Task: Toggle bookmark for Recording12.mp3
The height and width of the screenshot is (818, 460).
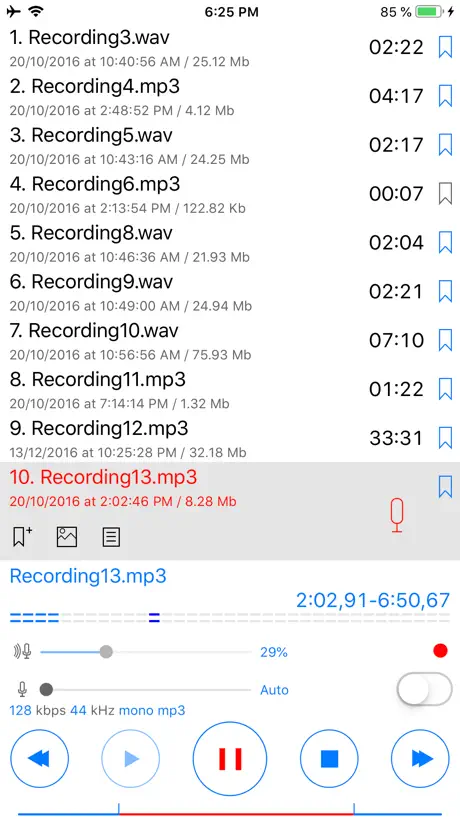Action: click(x=445, y=438)
